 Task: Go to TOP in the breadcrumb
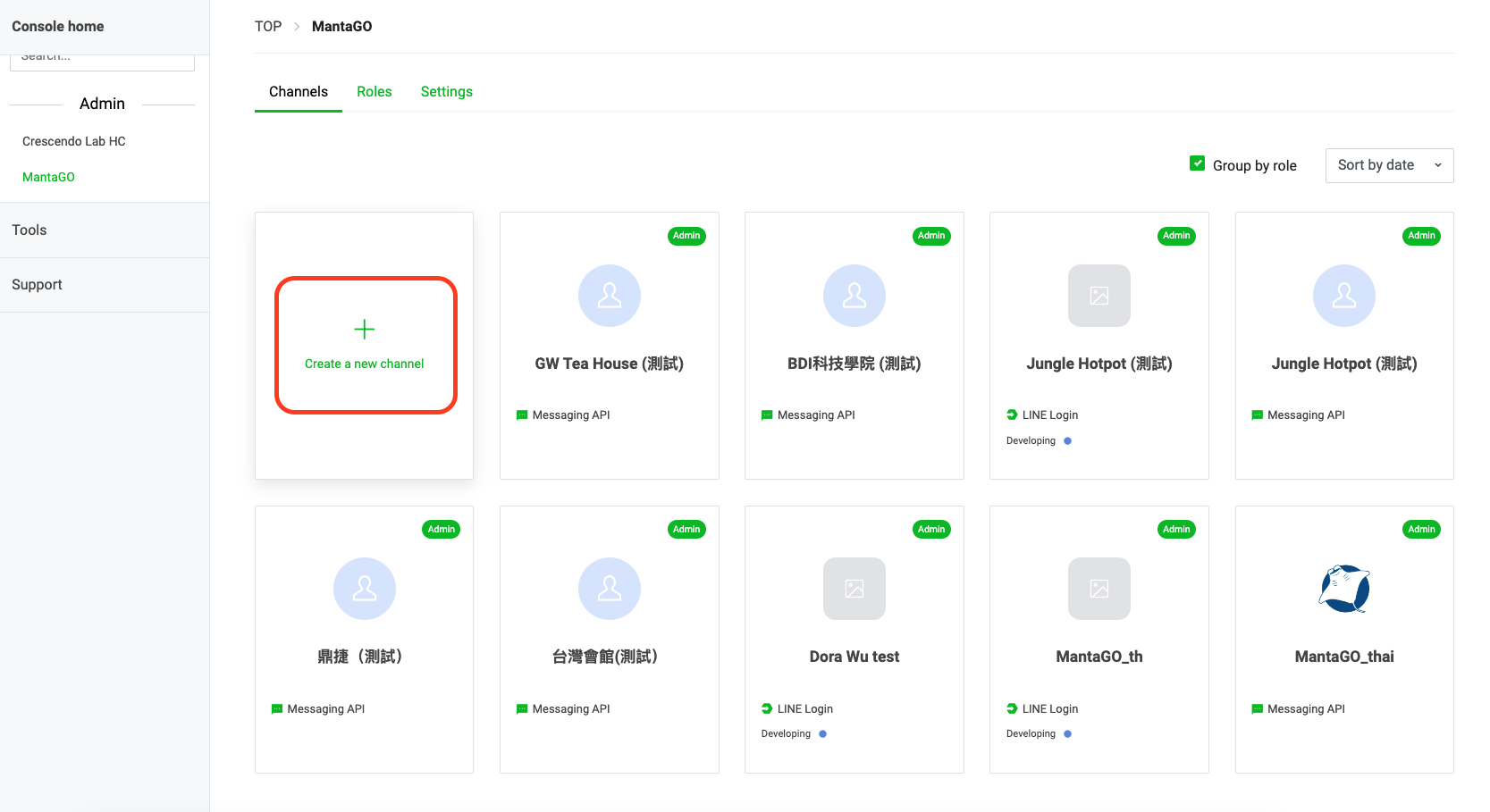[268, 27]
